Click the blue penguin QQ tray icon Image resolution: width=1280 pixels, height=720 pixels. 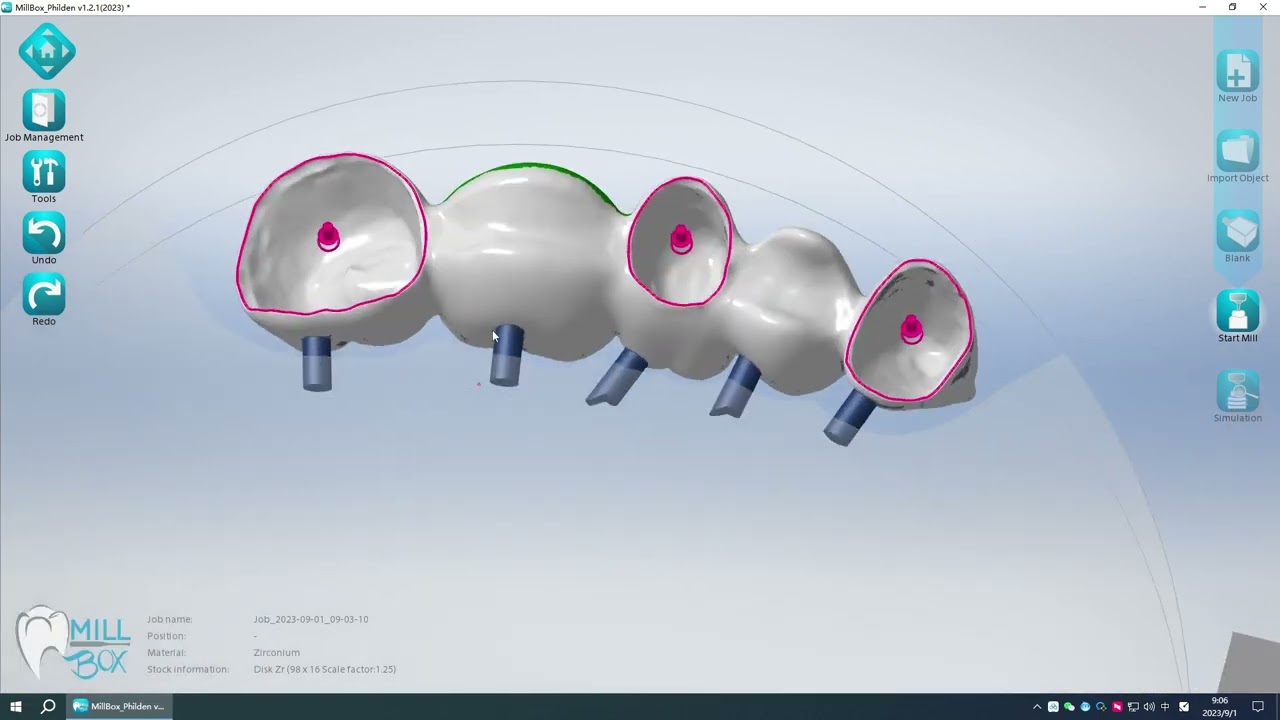click(x=1085, y=707)
